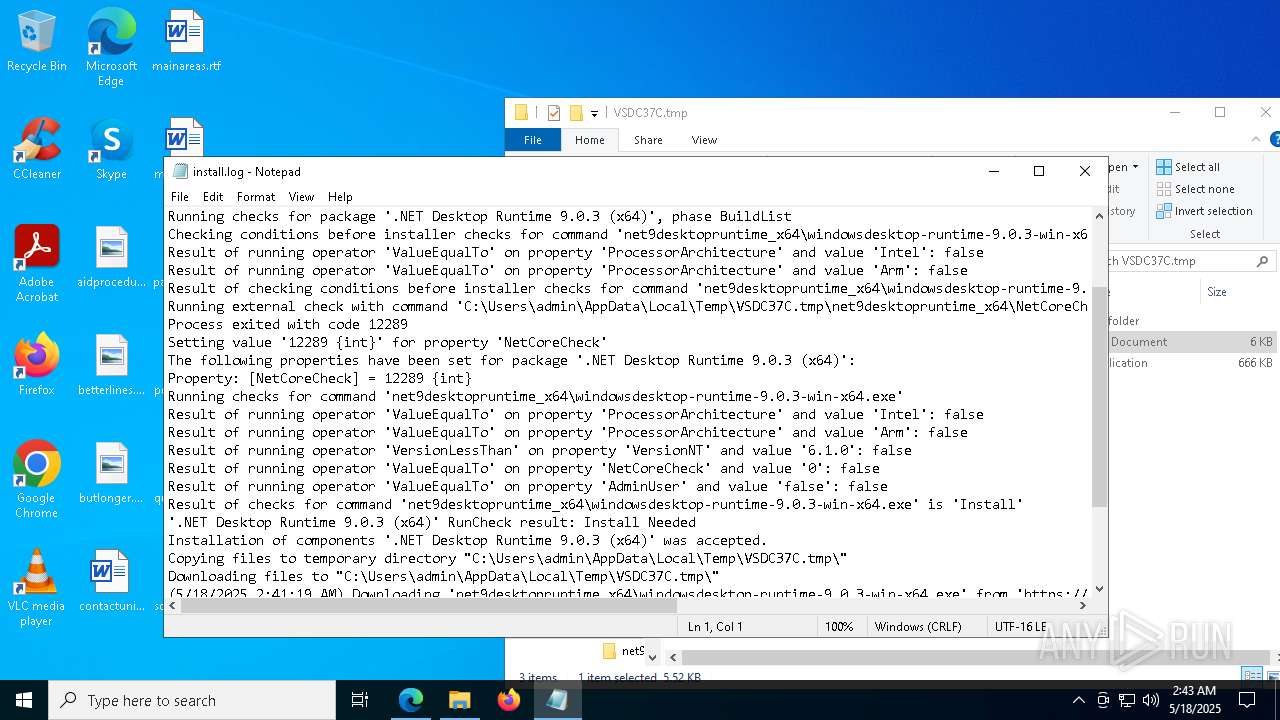Open the Google Chrome desktop shortcut
Screen dimensions: 1280x720
pyautogui.click(x=37, y=480)
